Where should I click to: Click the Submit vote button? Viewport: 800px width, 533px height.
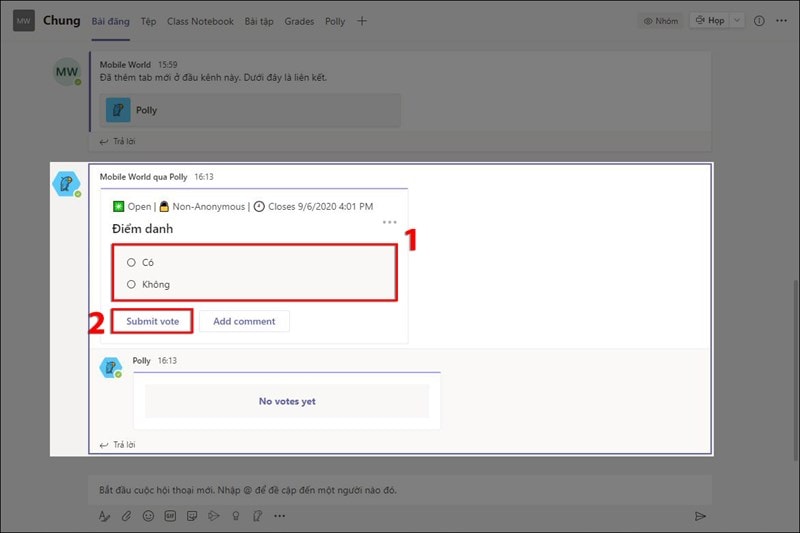tap(153, 321)
